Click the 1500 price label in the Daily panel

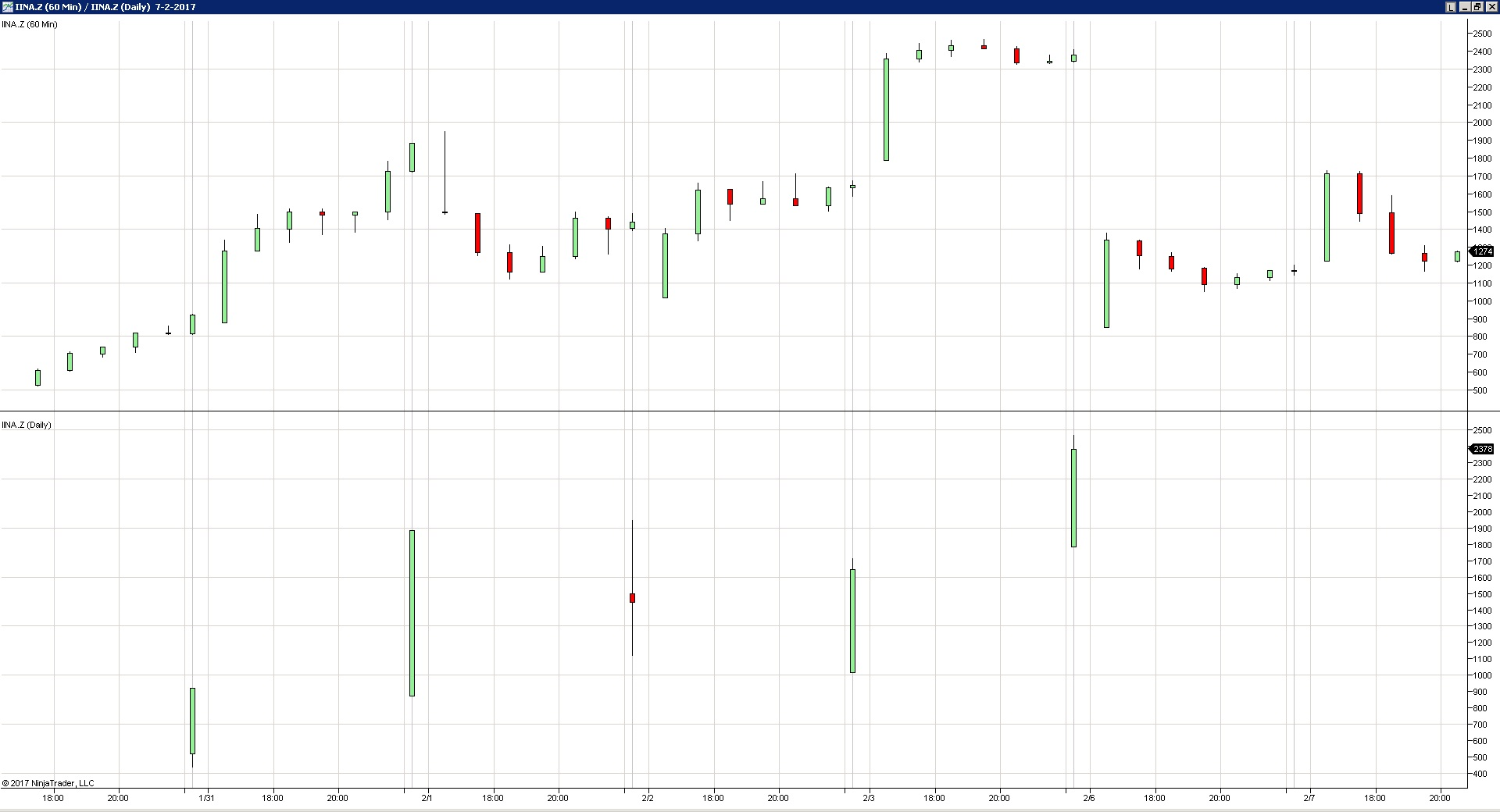[1482, 594]
